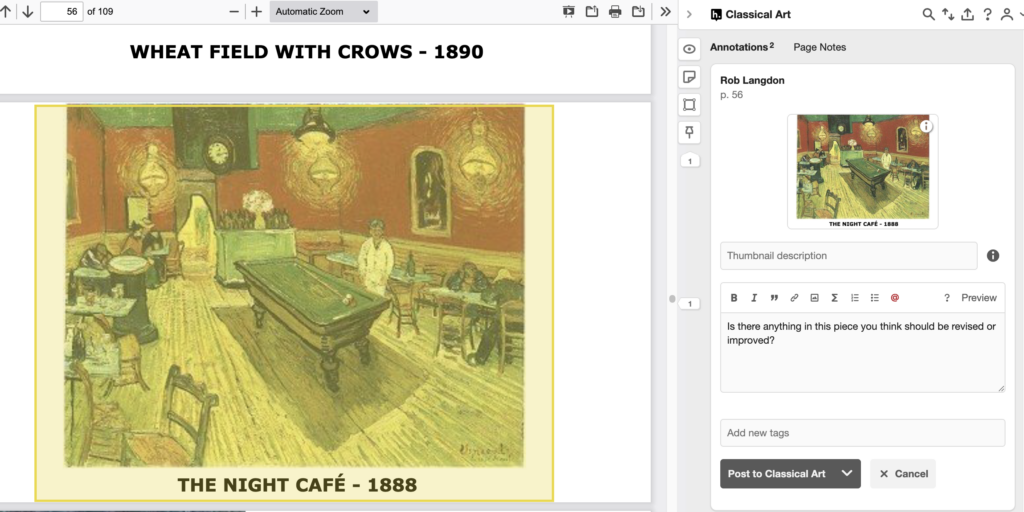Click the highlighted Night Café painting
The height and width of the screenshot is (512, 1024).
tap(294, 303)
